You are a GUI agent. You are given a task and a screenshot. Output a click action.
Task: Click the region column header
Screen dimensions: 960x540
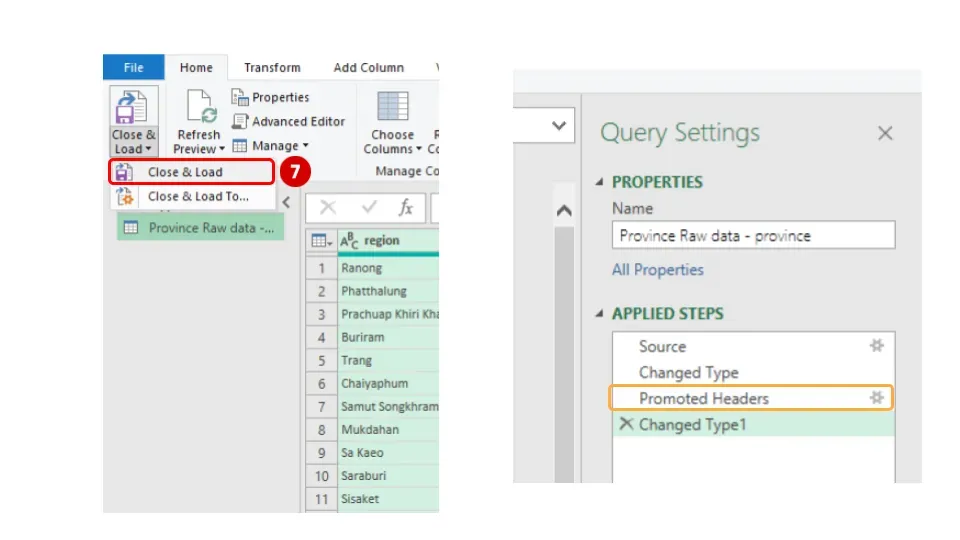click(x=388, y=241)
